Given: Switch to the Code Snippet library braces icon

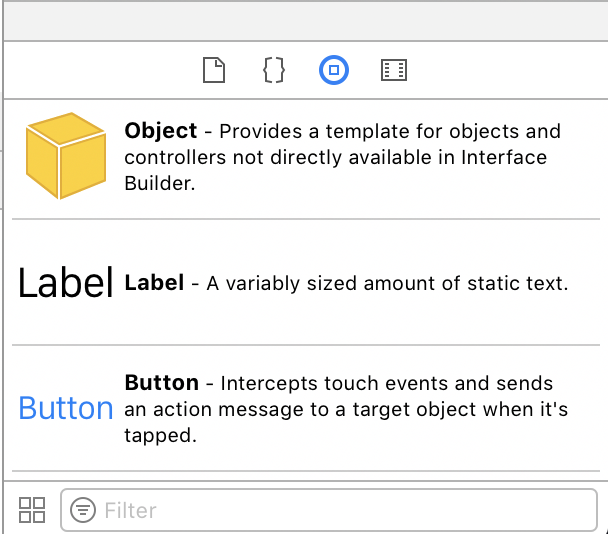Looking at the screenshot, I should point(274,70).
